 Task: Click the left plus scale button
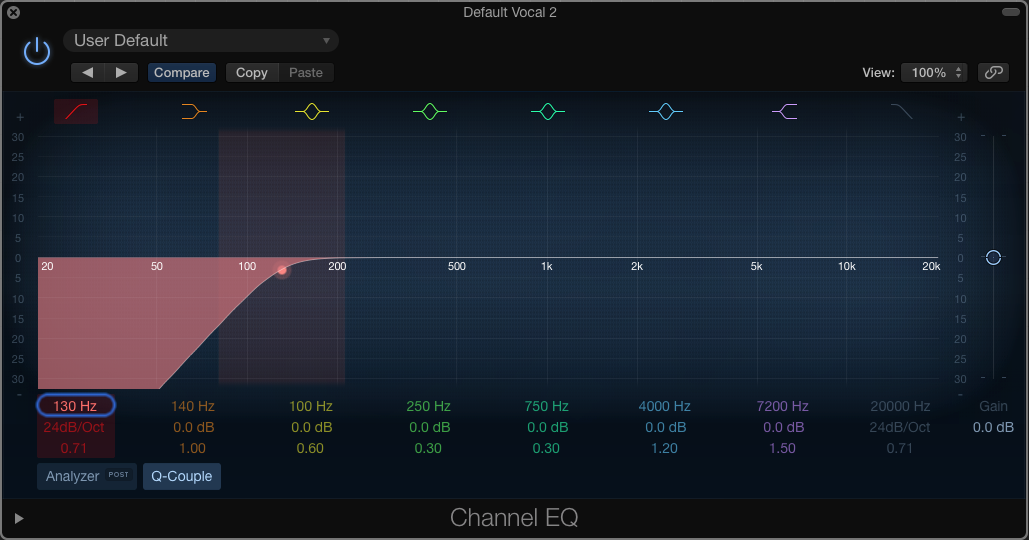point(20,117)
